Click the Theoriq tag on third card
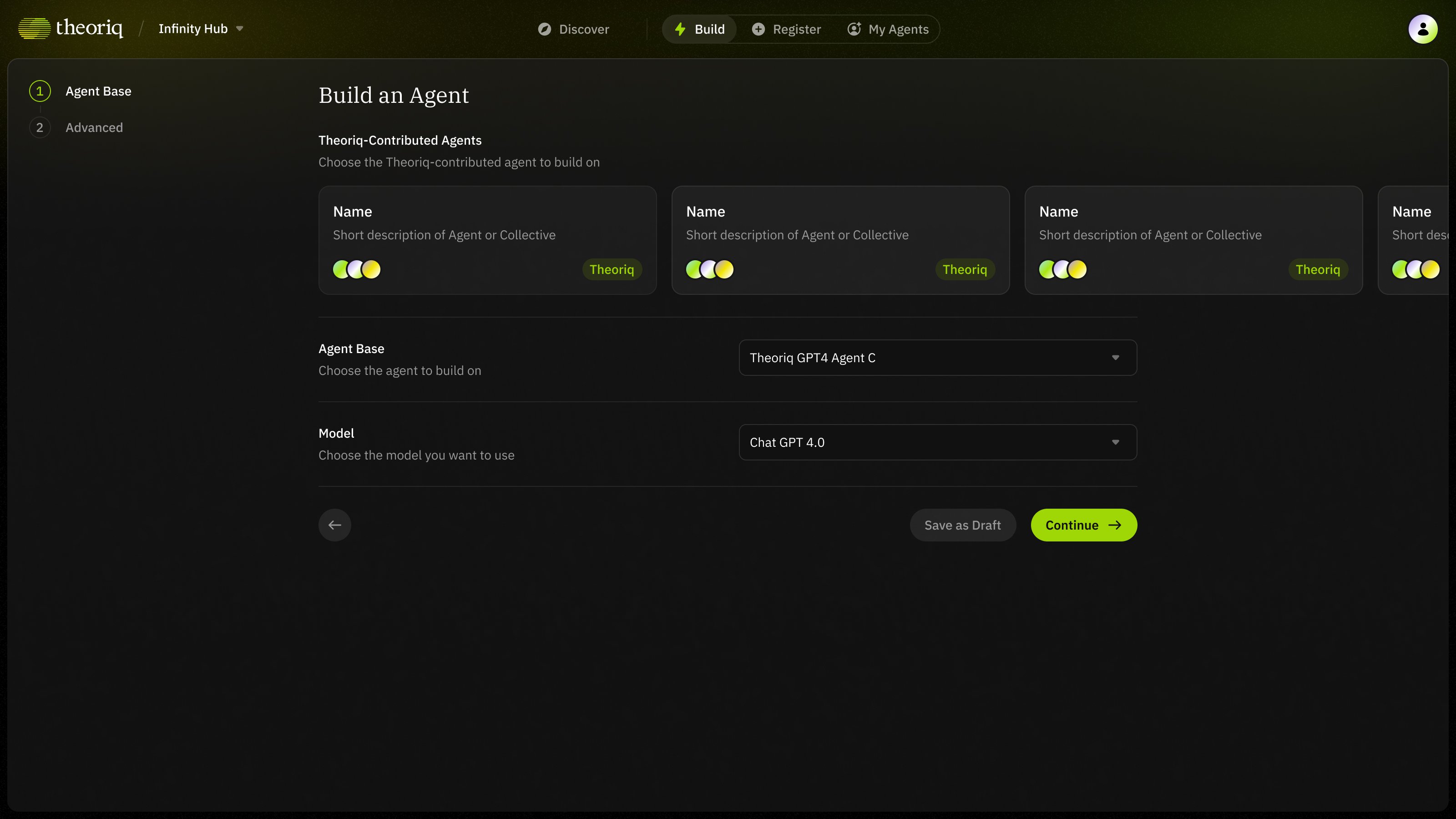This screenshot has height=819, width=1456. (1318, 270)
